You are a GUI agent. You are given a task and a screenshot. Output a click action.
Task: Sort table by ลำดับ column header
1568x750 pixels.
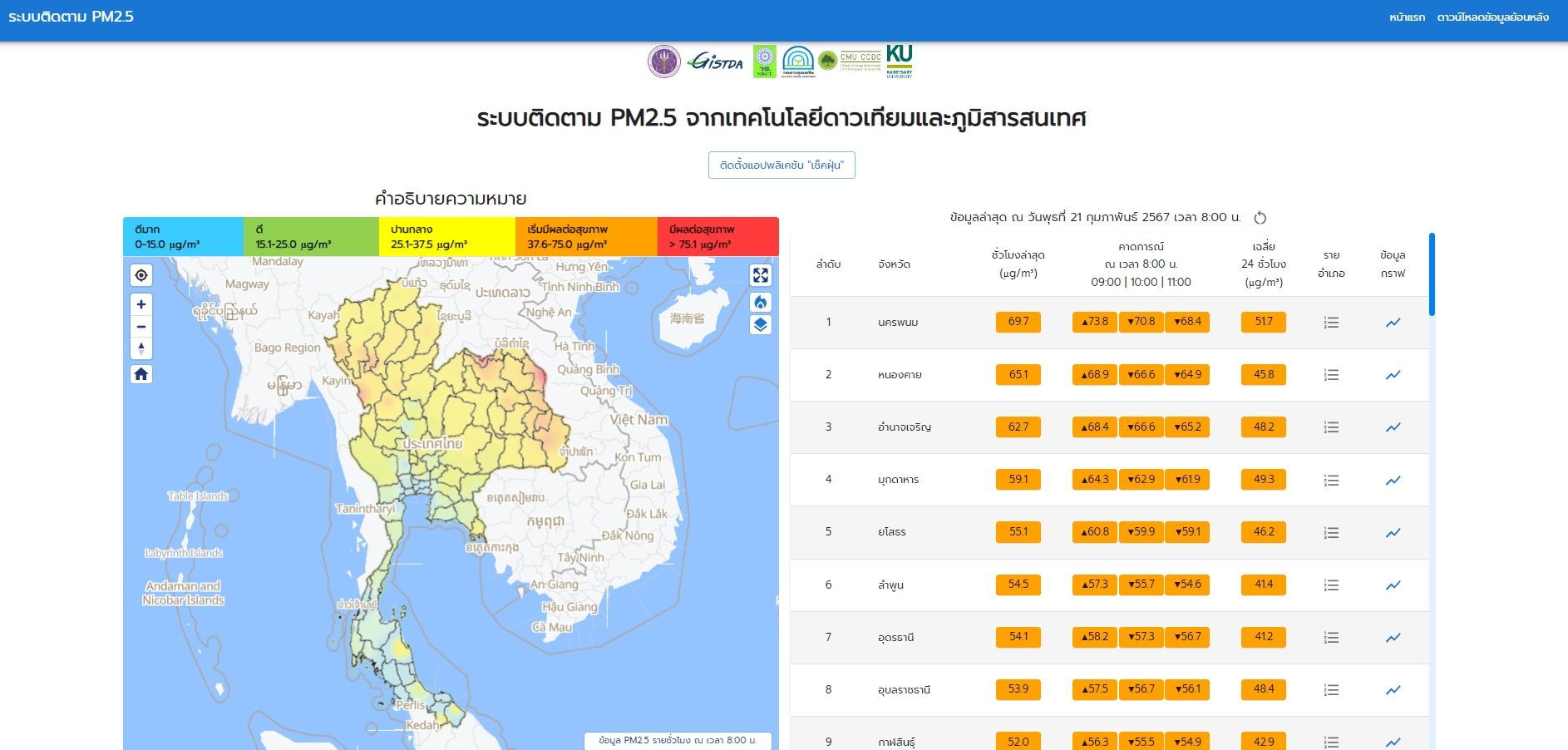click(828, 264)
